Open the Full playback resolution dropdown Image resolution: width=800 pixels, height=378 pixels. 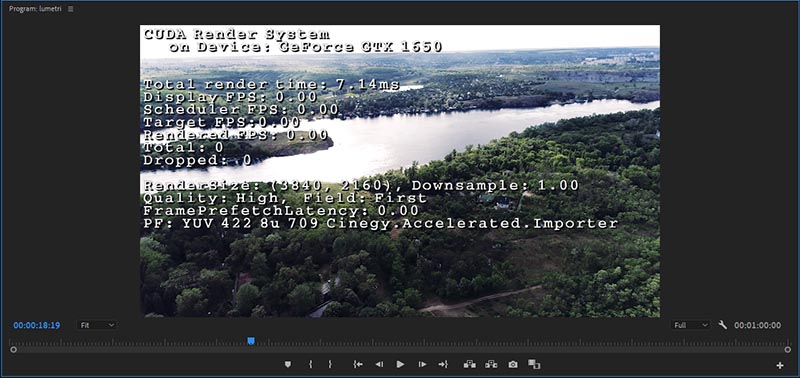690,325
